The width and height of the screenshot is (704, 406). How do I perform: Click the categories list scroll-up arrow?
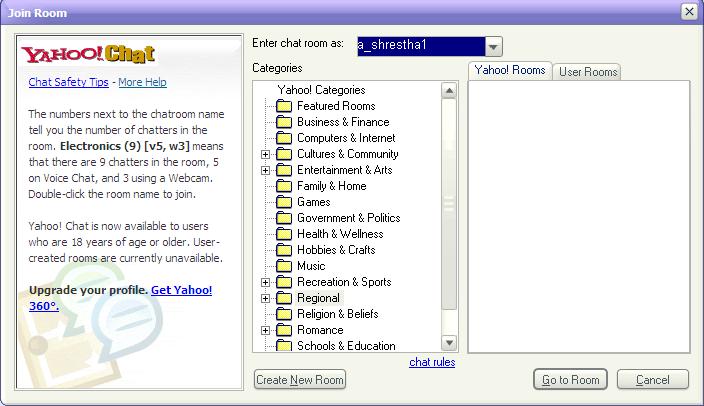449,91
